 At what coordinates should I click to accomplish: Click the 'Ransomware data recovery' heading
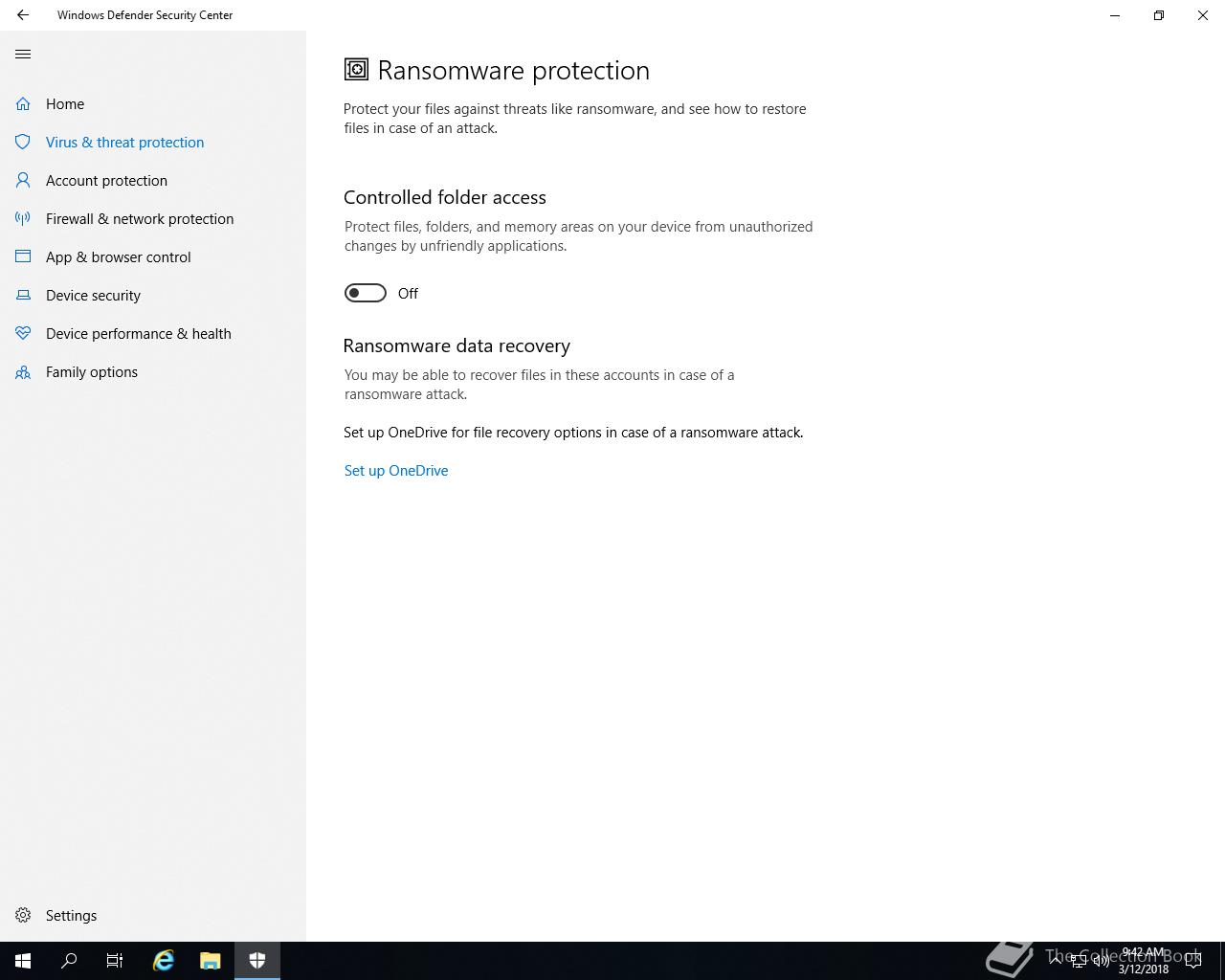point(457,345)
